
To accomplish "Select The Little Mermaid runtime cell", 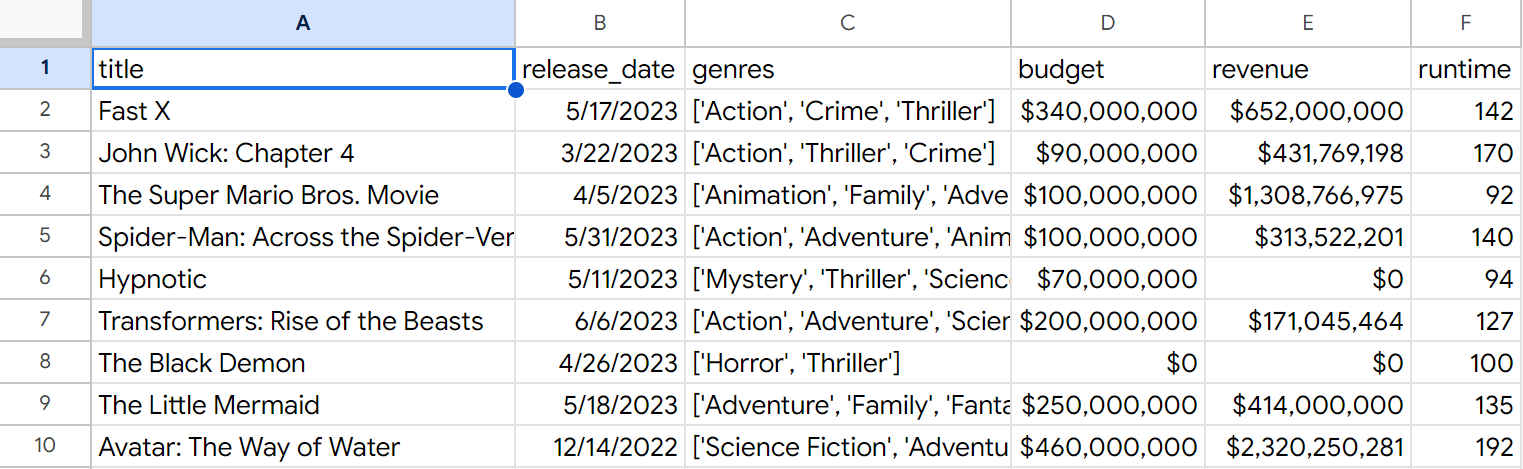I will click(x=1466, y=405).
